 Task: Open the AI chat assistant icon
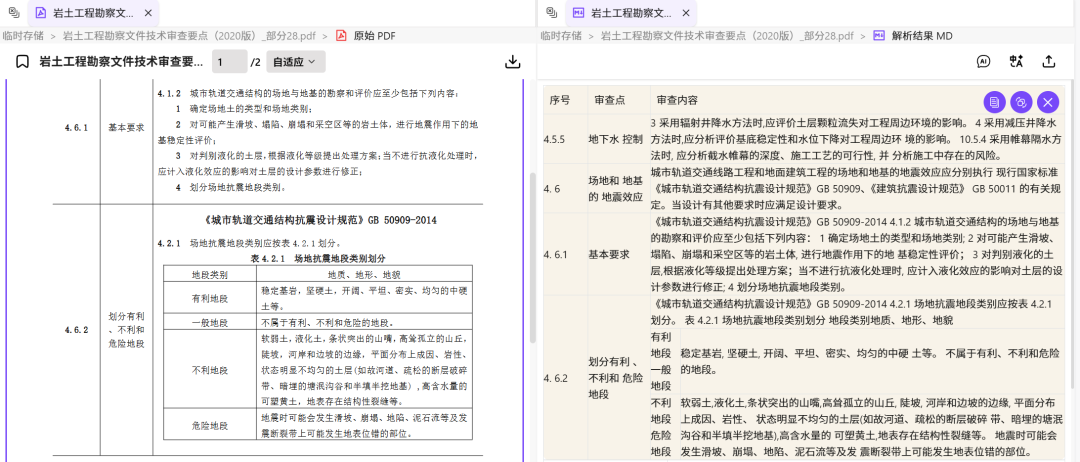(983, 61)
